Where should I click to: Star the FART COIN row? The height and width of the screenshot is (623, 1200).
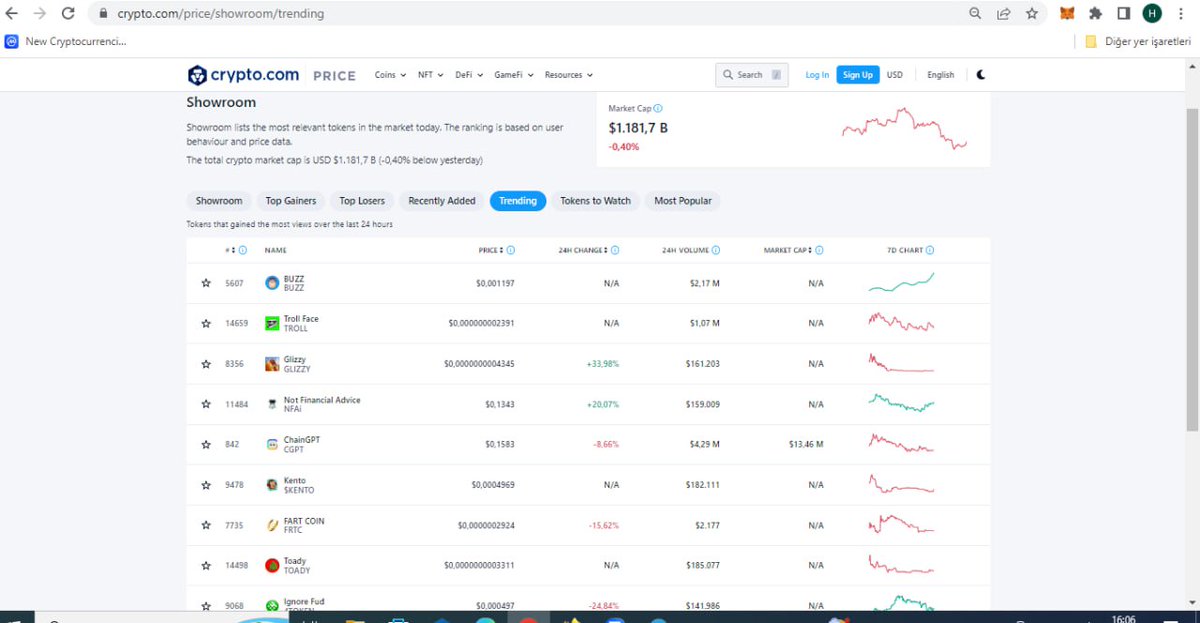click(206, 525)
